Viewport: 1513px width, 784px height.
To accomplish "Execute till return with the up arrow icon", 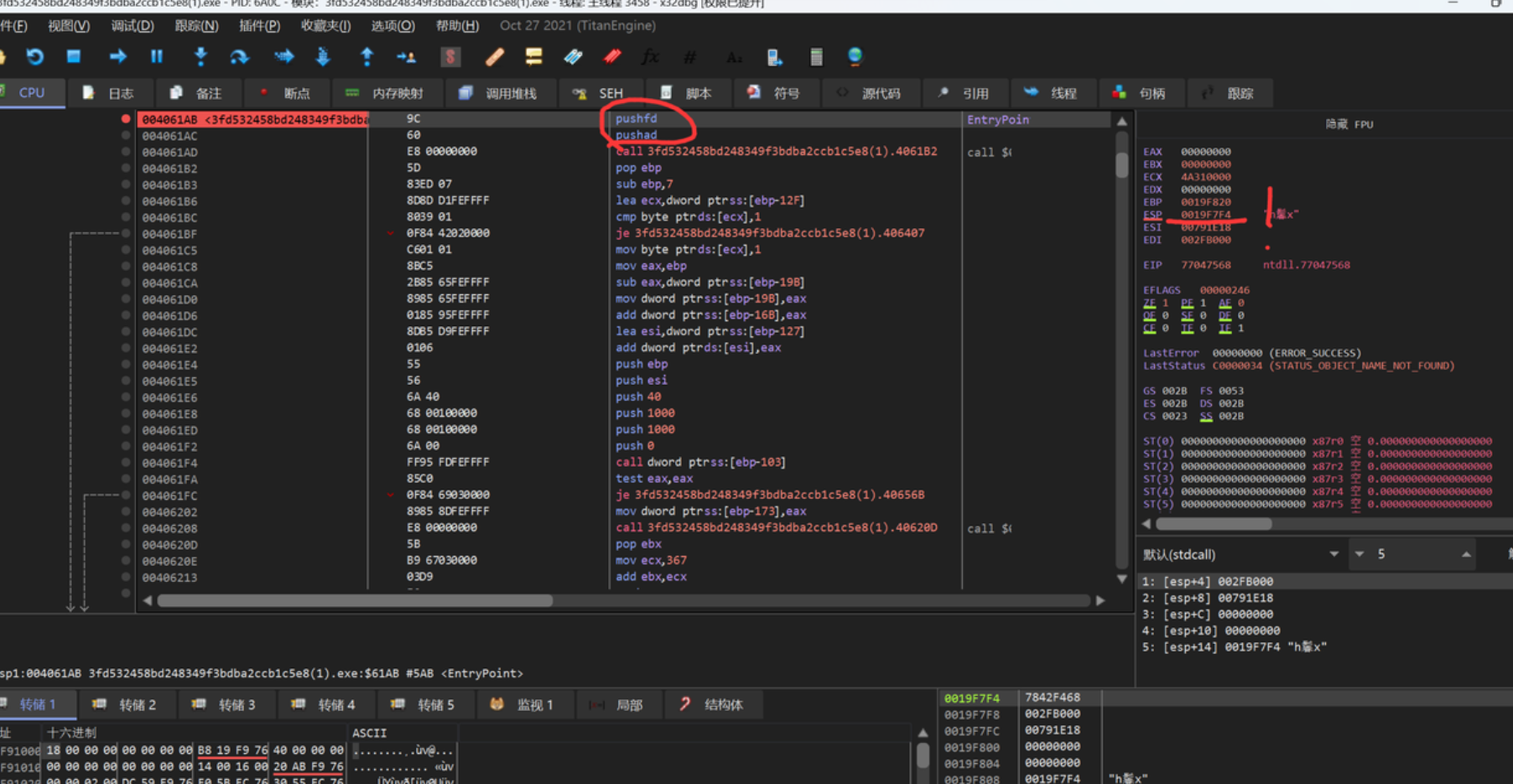I will point(367,56).
